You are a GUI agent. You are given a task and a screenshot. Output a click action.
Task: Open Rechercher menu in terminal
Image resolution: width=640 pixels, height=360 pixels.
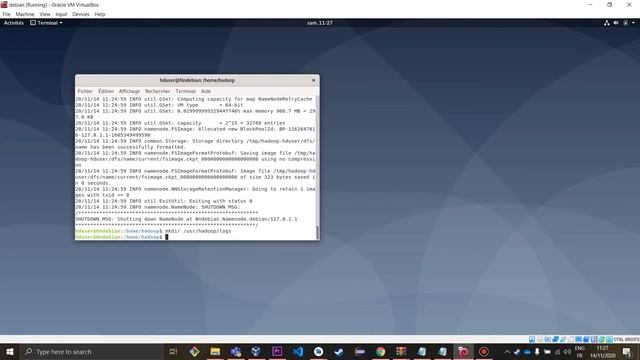point(157,91)
